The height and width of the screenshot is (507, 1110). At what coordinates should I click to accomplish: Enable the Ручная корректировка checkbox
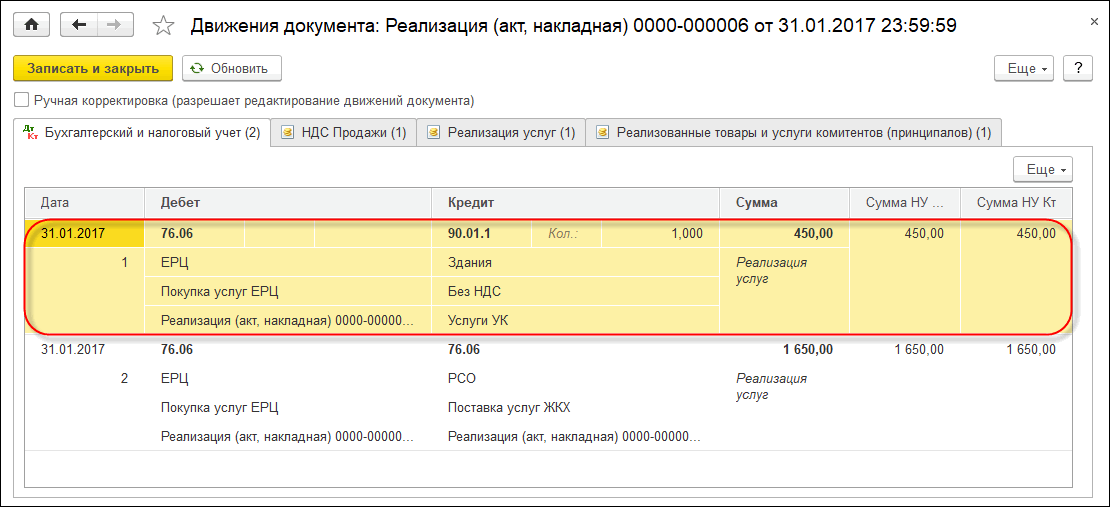pyautogui.click(x=21, y=101)
